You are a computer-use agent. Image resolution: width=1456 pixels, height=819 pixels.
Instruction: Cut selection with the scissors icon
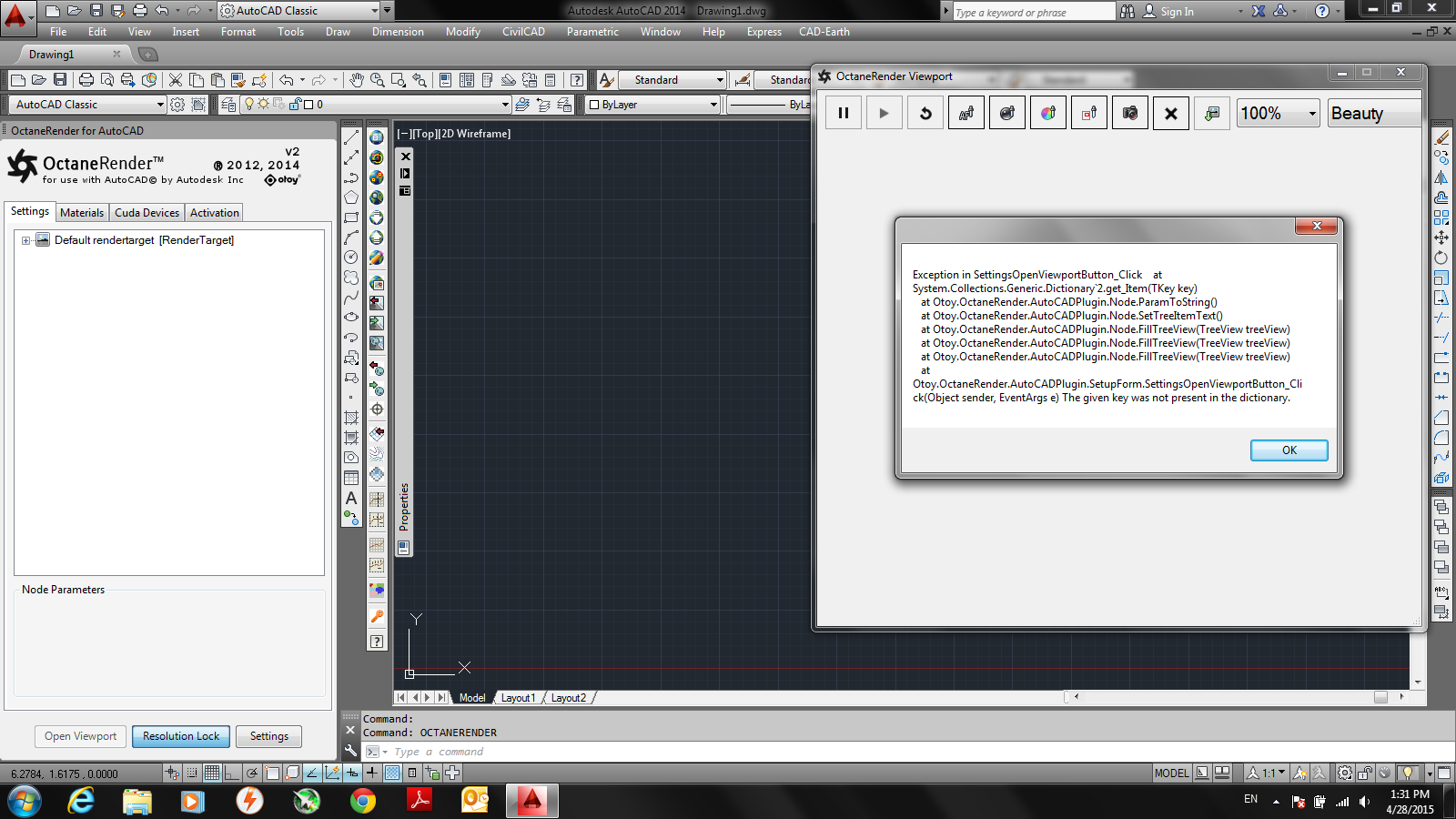[176, 80]
